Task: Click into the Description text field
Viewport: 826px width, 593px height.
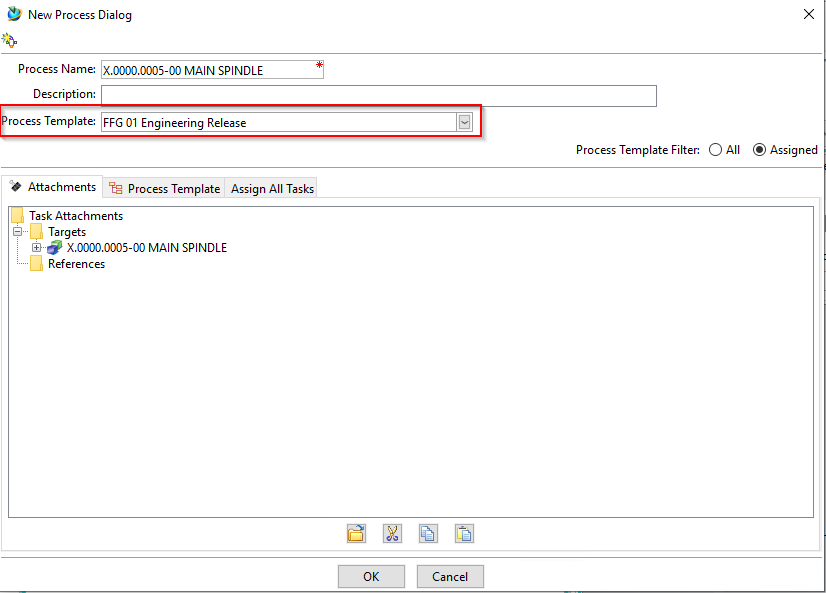Action: pos(378,95)
